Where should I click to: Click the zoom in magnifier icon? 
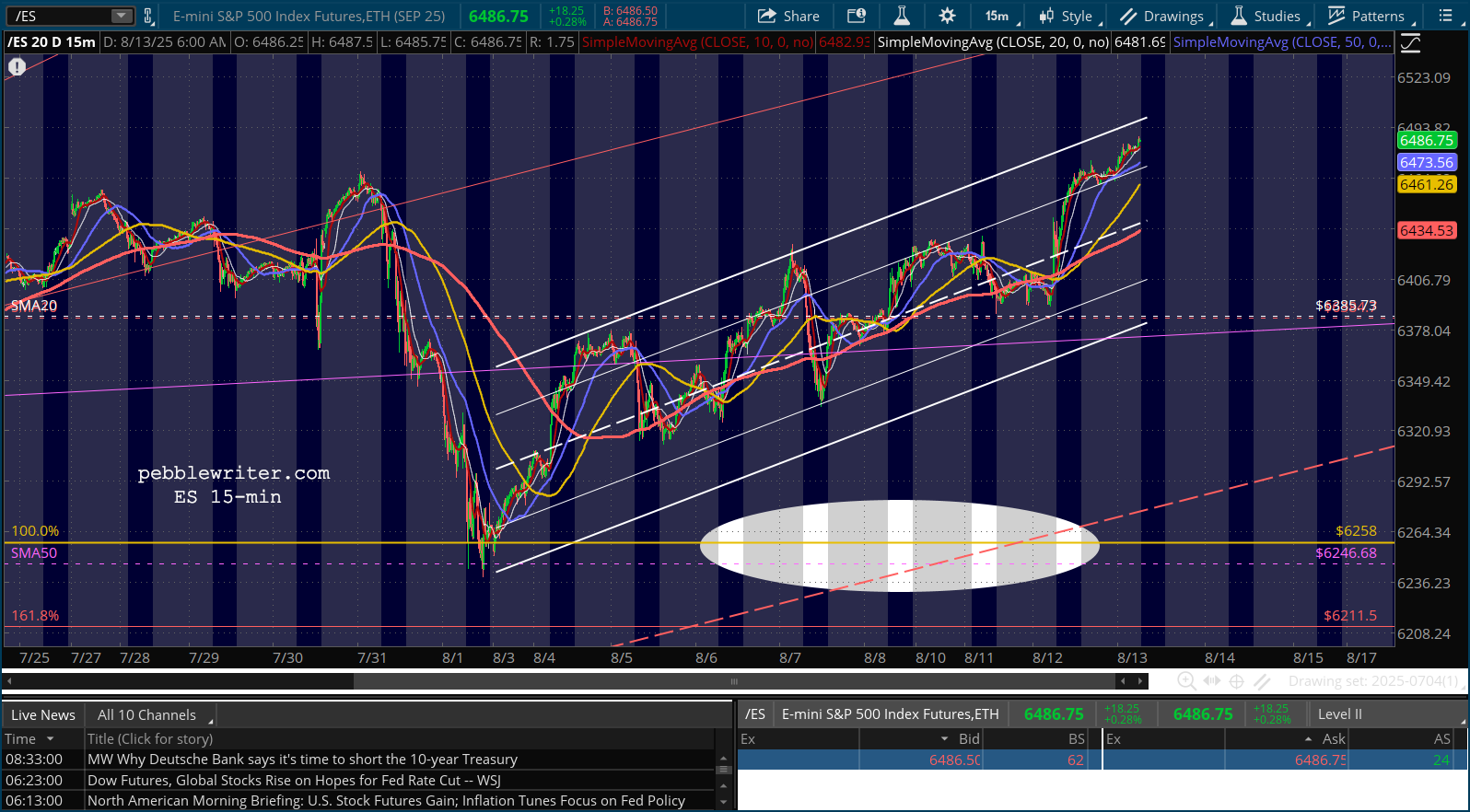pos(1186,681)
